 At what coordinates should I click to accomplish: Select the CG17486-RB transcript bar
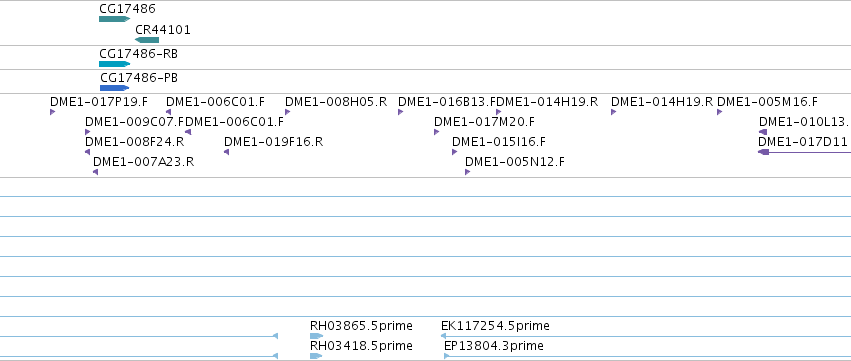point(115,64)
